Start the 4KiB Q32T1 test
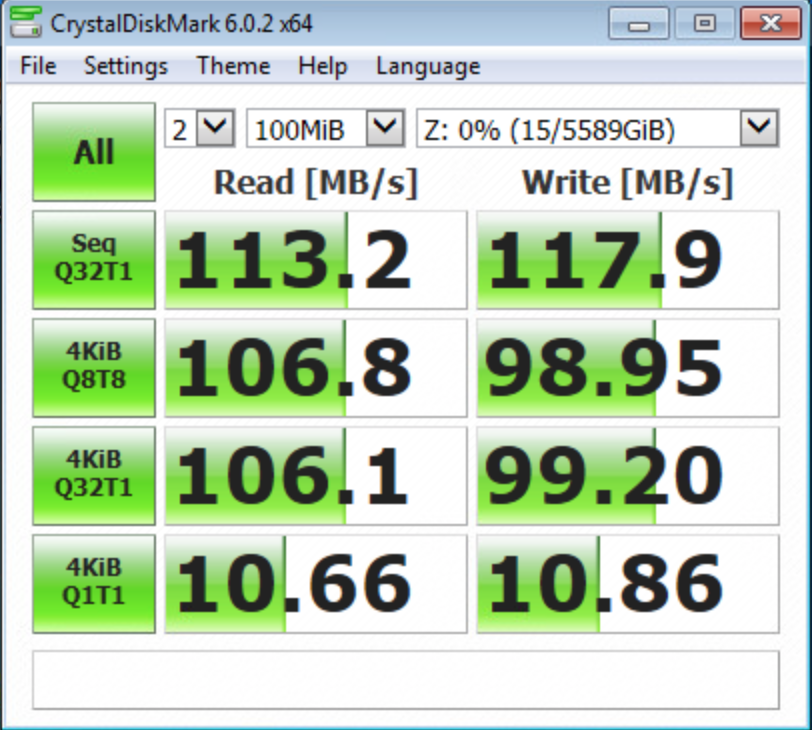This screenshot has height=730, width=812. (94, 476)
